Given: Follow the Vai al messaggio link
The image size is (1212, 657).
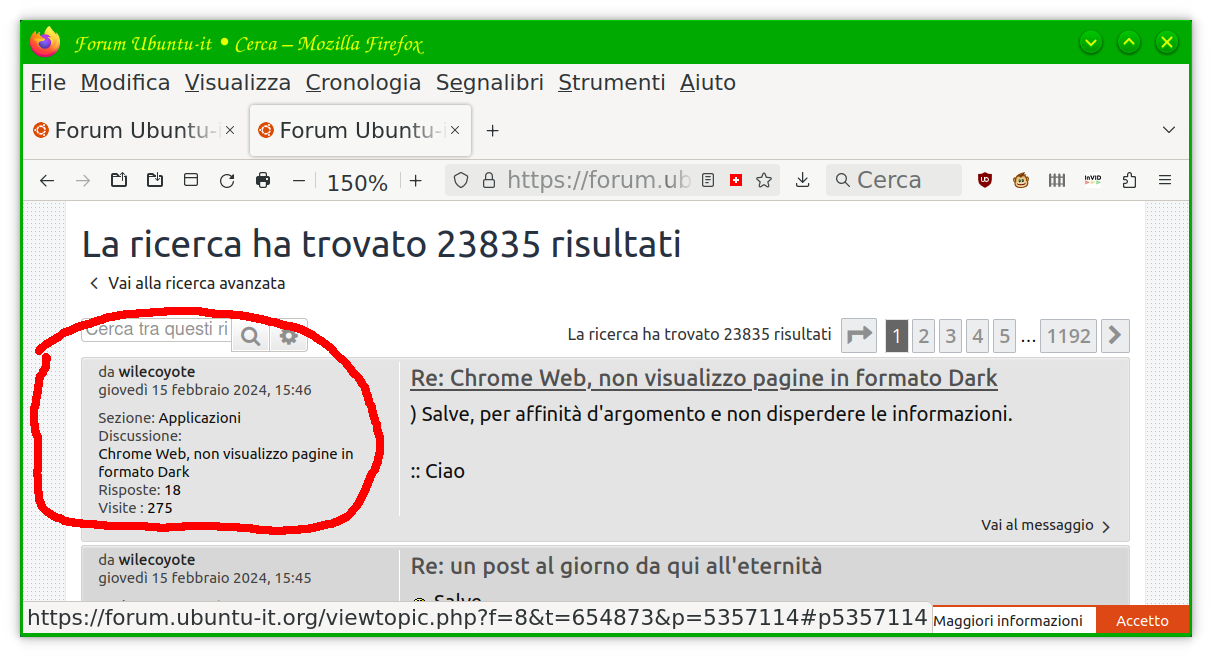Looking at the screenshot, I should 1046,525.
